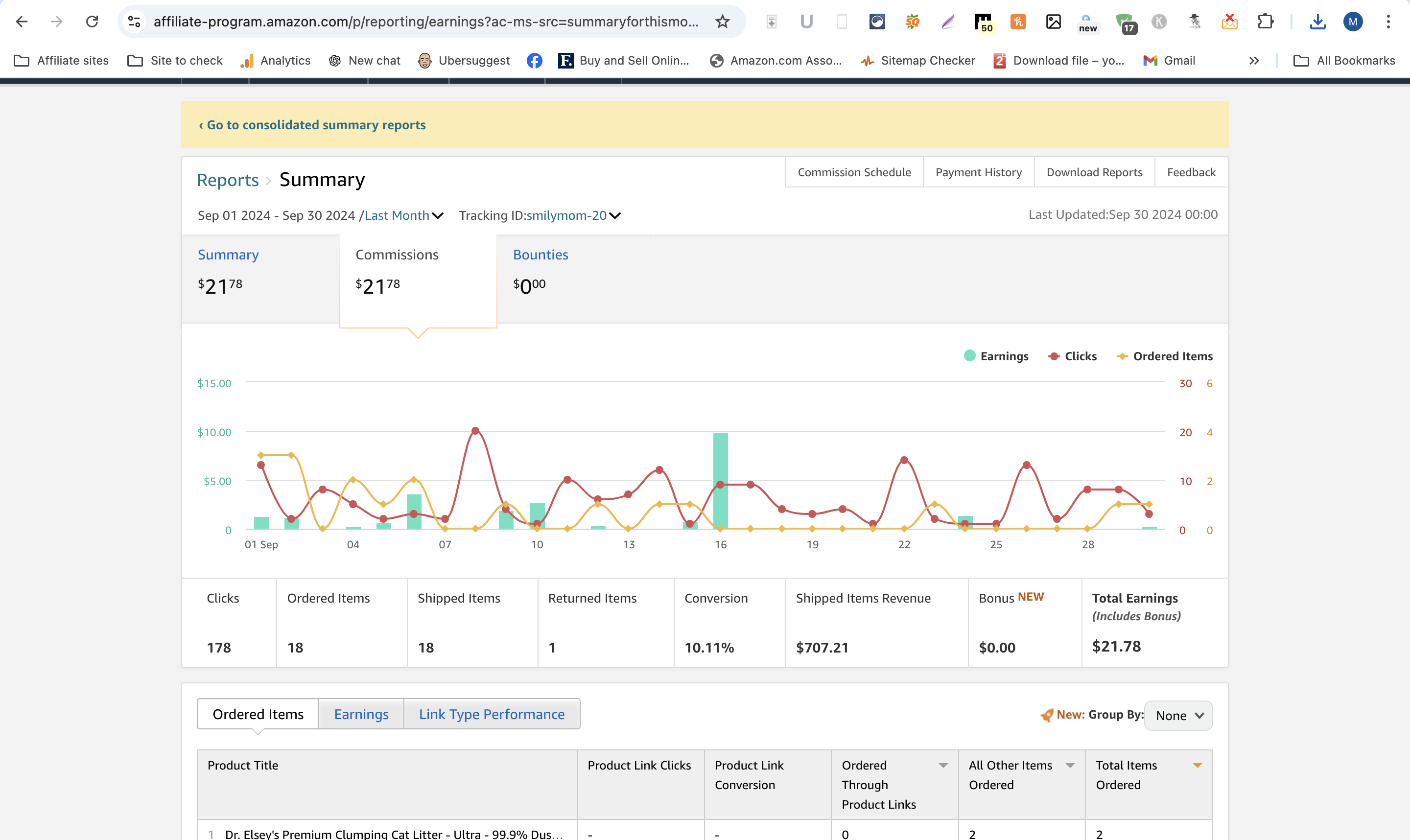Switch to Link Type Performance tab

click(x=492, y=714)
